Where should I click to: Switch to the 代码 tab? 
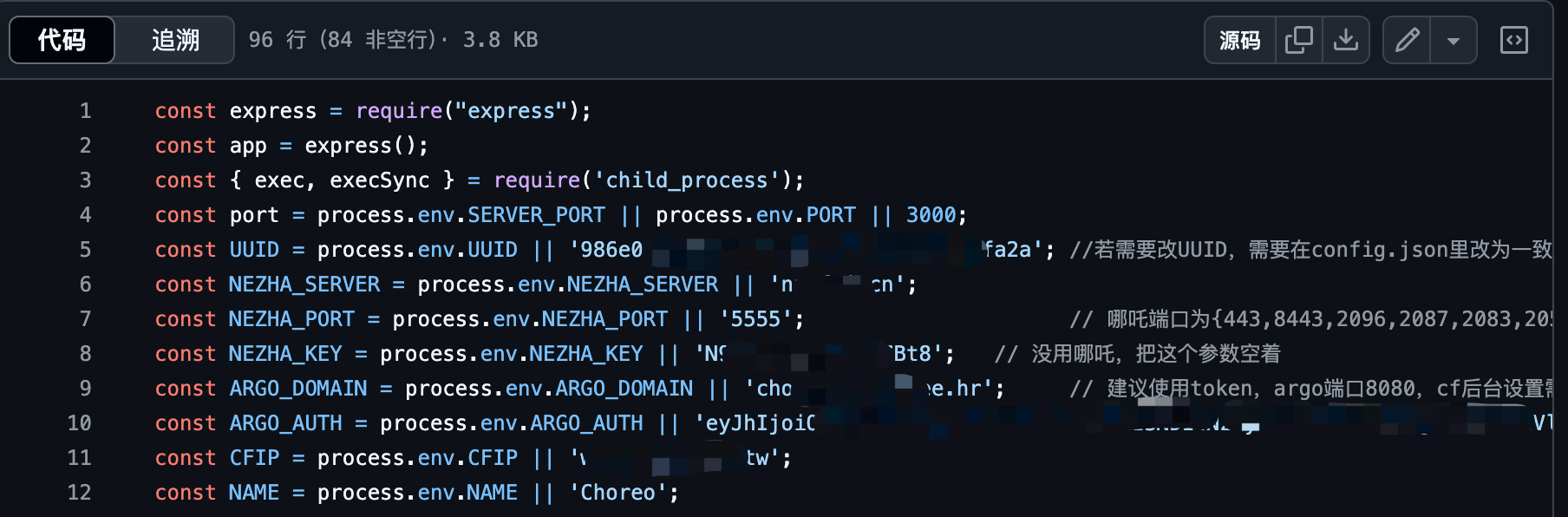tap(62, 40)
